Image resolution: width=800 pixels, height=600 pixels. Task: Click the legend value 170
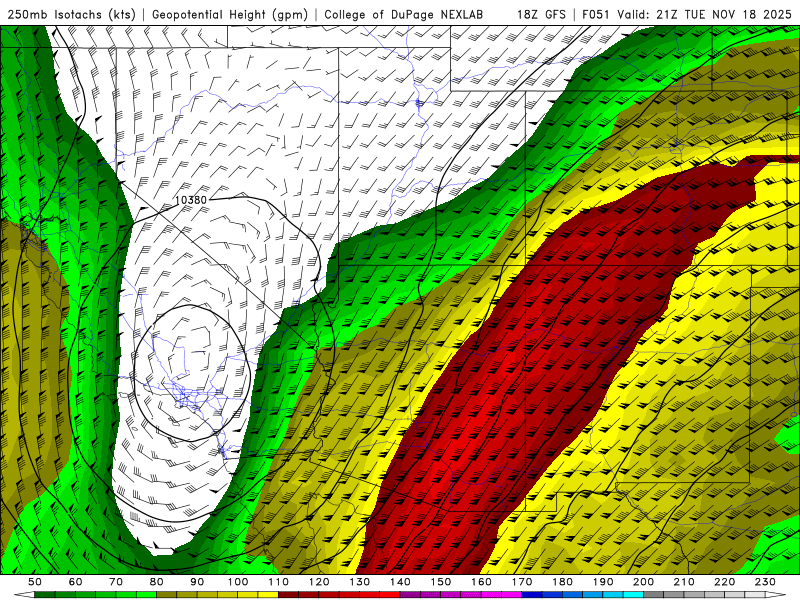tap(522, 582)
